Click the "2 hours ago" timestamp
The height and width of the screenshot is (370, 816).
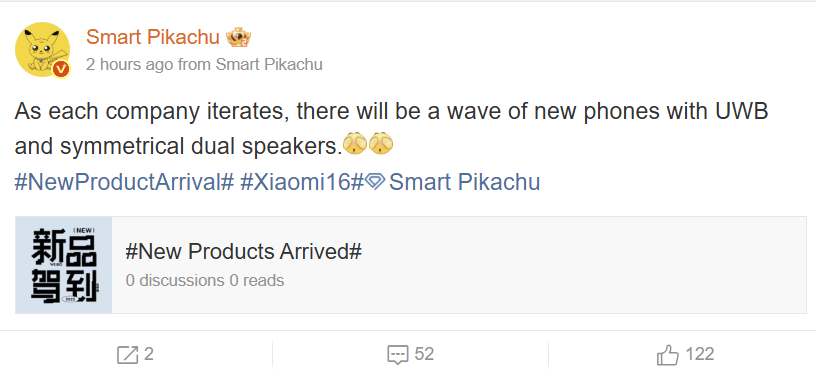130,65
